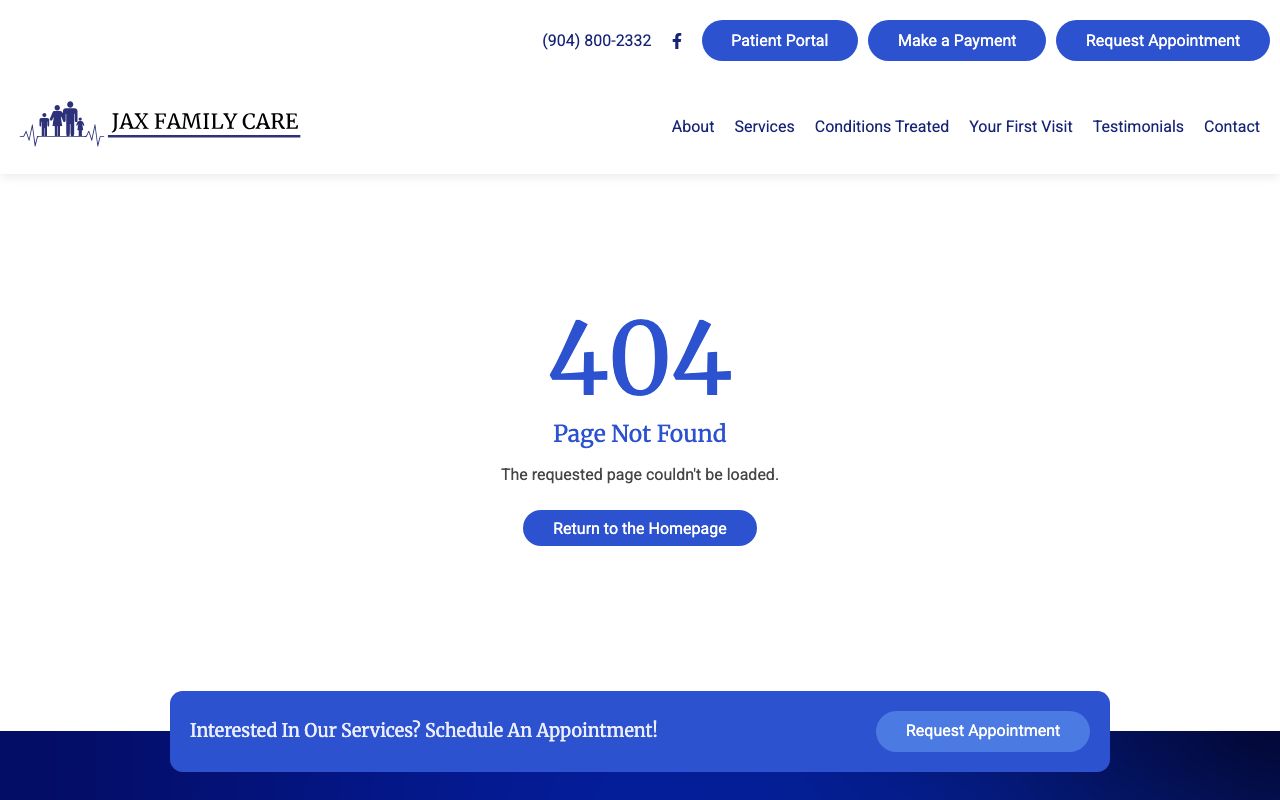Viewport: 1280px width, 800px height.
Task: Click the Page Not Found heading
Action: coord(640,433)
